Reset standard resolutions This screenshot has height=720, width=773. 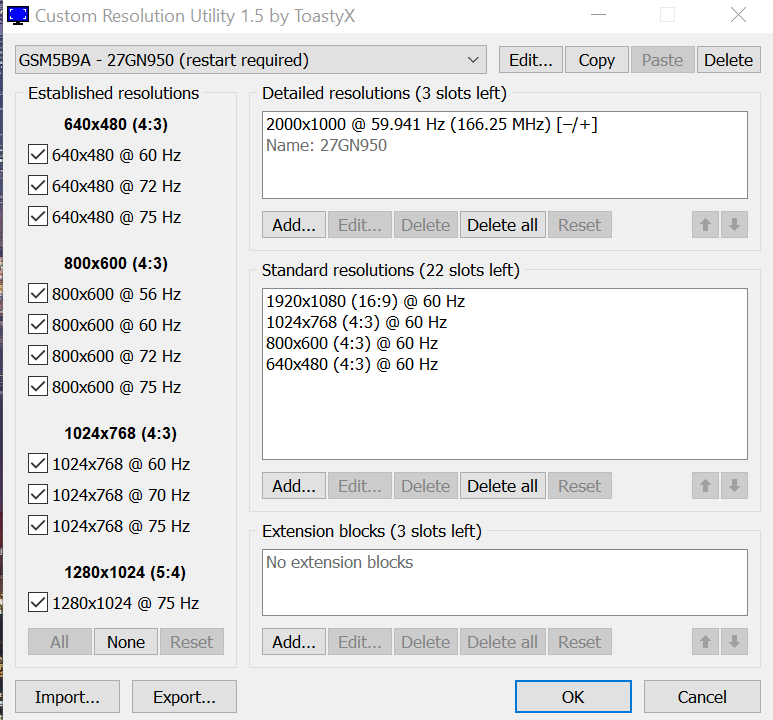pos(580,486)
